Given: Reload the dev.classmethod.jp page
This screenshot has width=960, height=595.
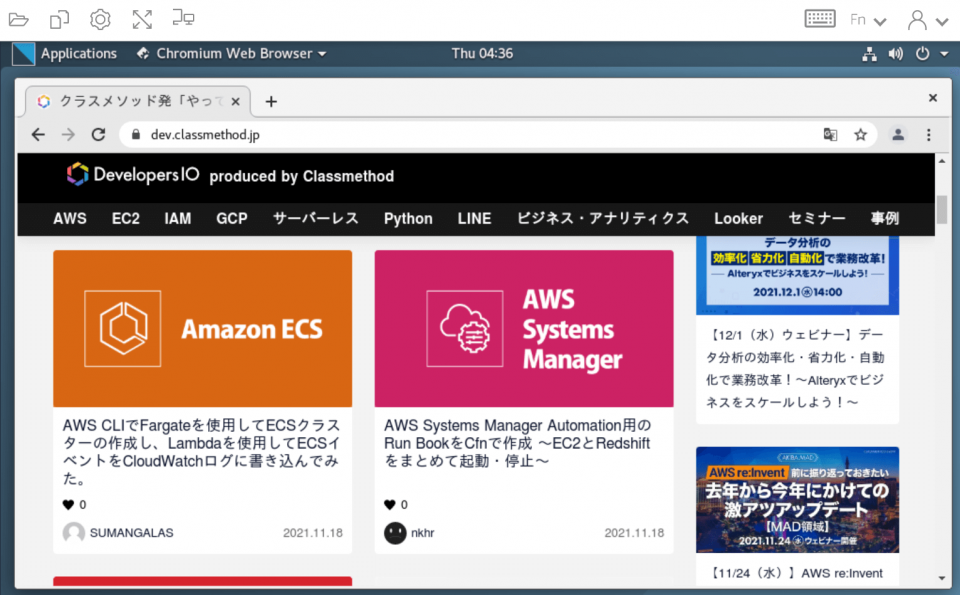Looking at the screenshot, I should click(x=97, y=134).
